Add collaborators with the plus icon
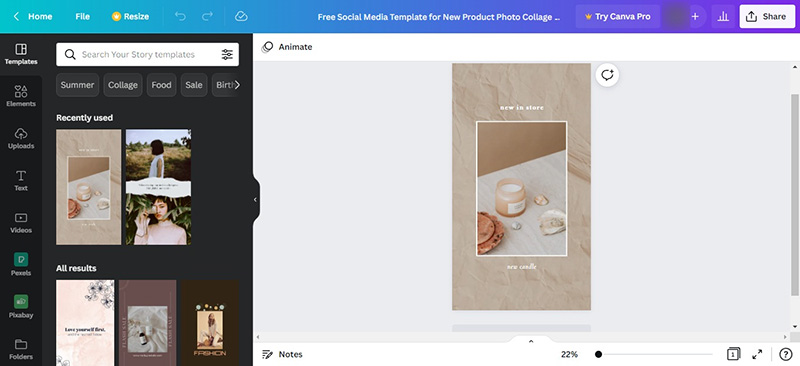 coord(695,16)
